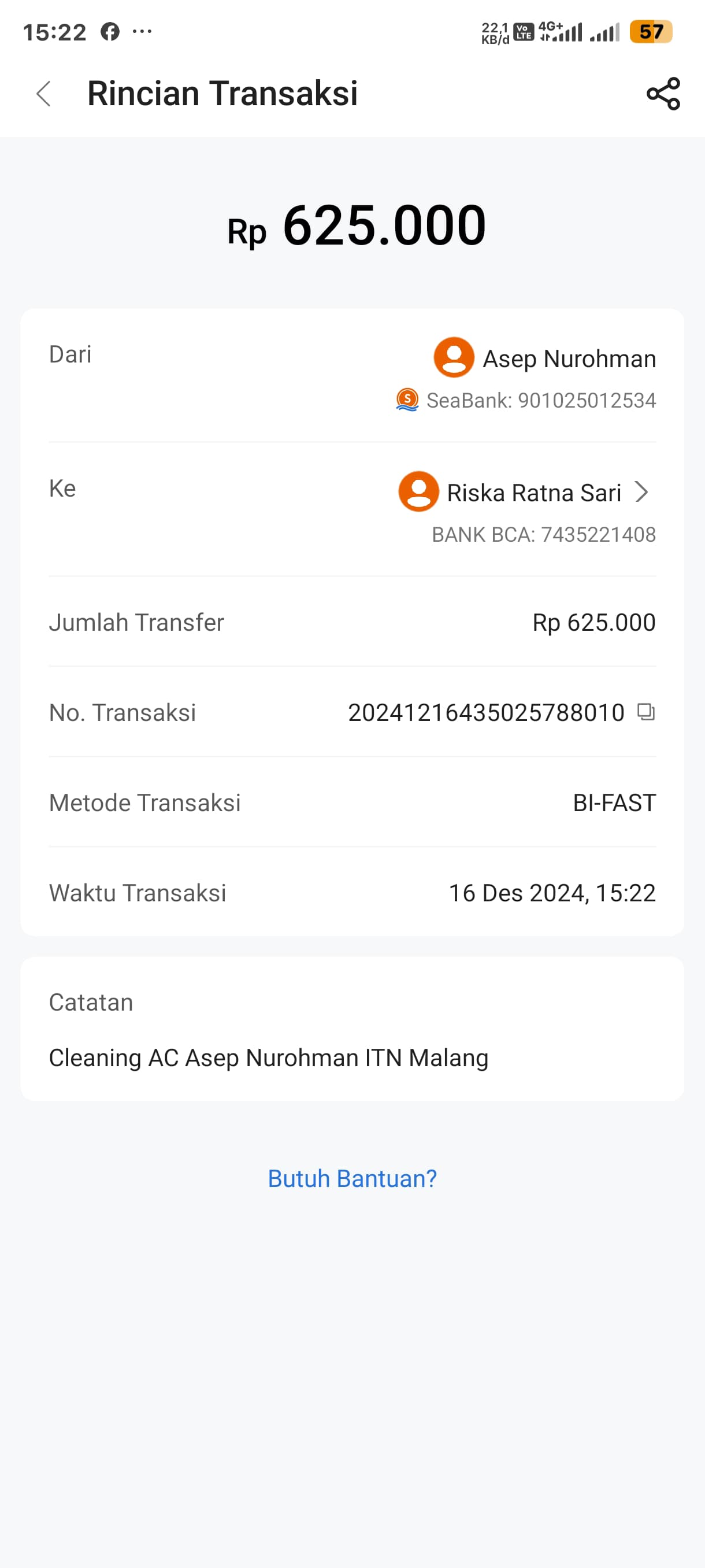705x1568 pixels.
Task: Tap the transaction number 20241216435025788010
Action: pyautogui.click(x=486, y=713)
